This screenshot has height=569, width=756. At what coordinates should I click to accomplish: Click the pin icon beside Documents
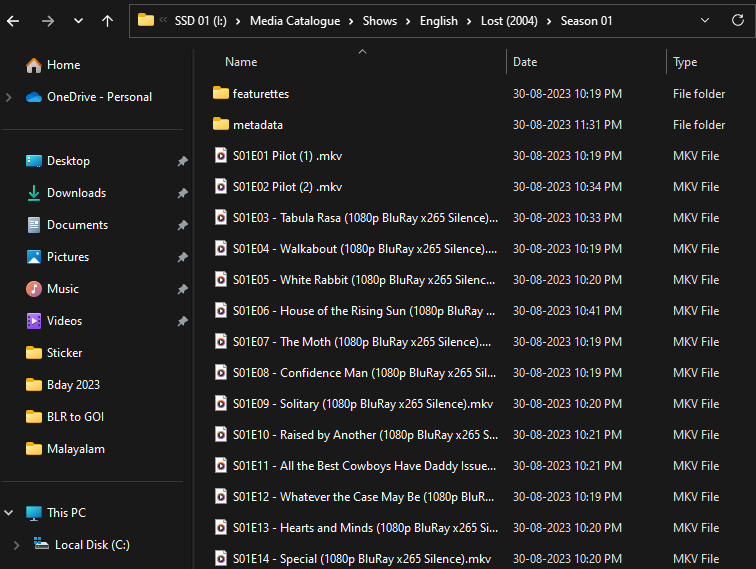pos(182,225)
